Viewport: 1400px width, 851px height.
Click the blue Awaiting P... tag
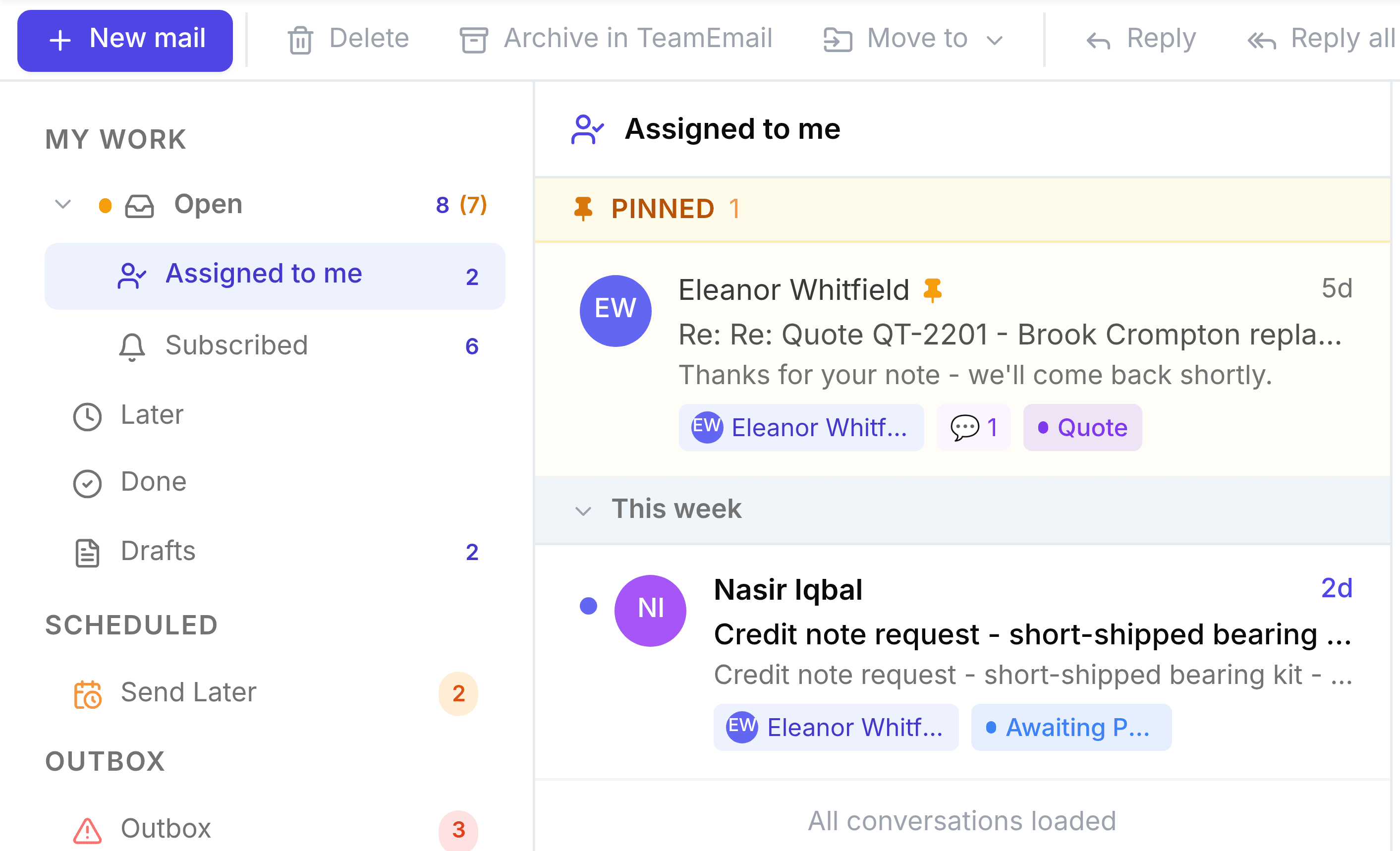click(x=1071, y=728)
